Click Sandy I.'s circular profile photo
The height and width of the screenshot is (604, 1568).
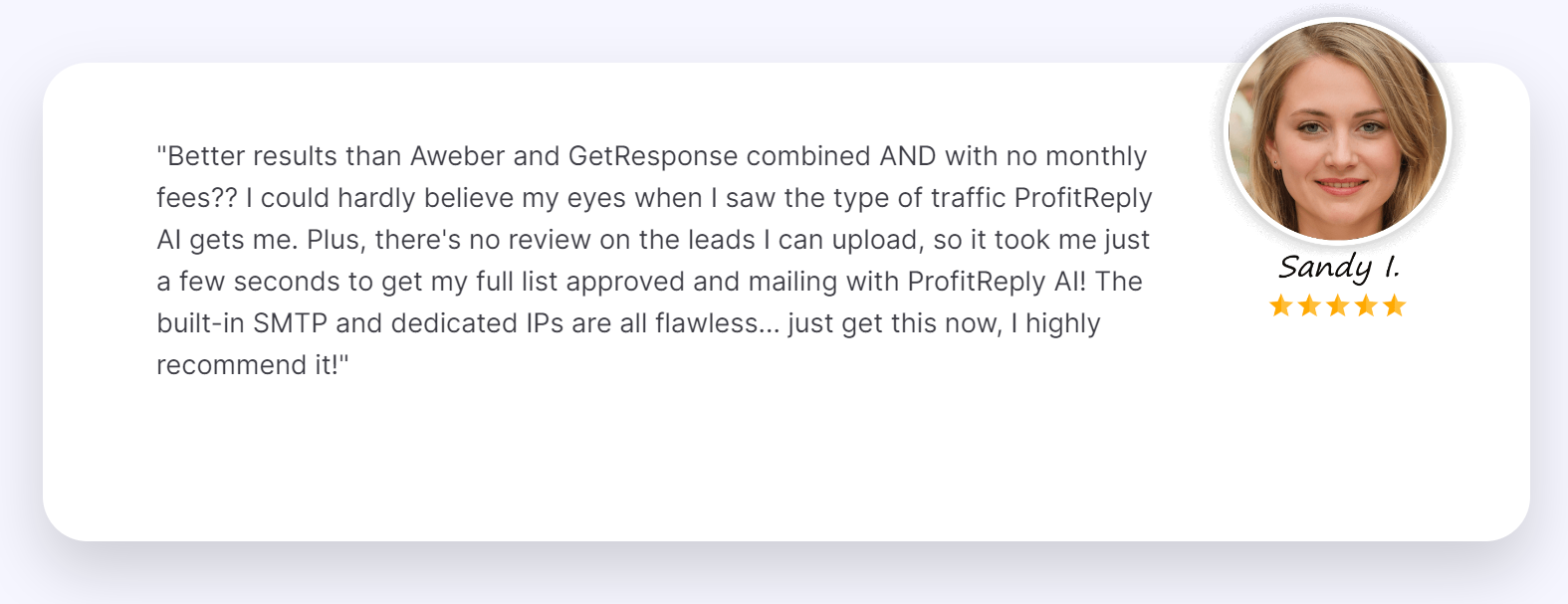tap(1337, 131)
